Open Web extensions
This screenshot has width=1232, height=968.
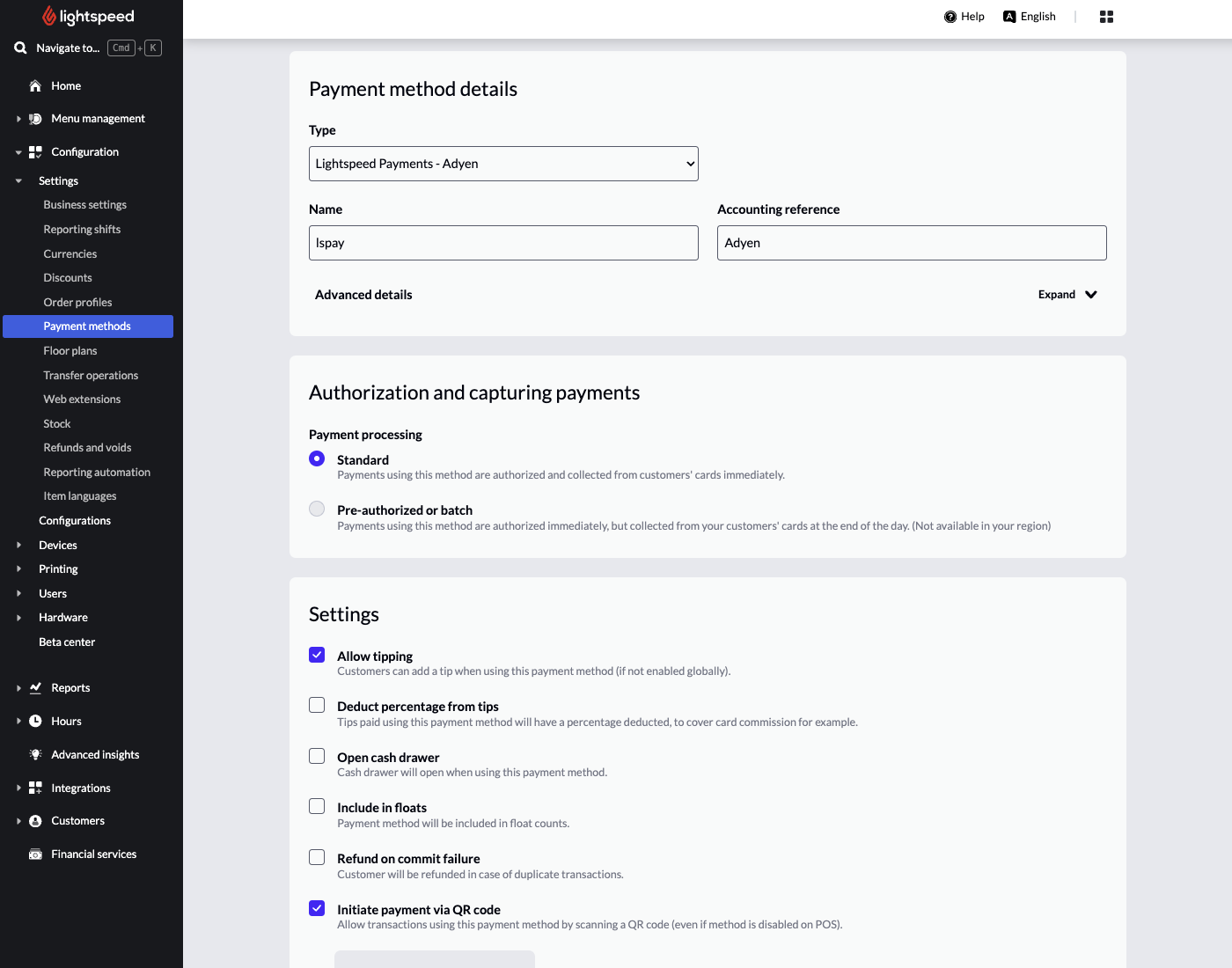(82, 400)
